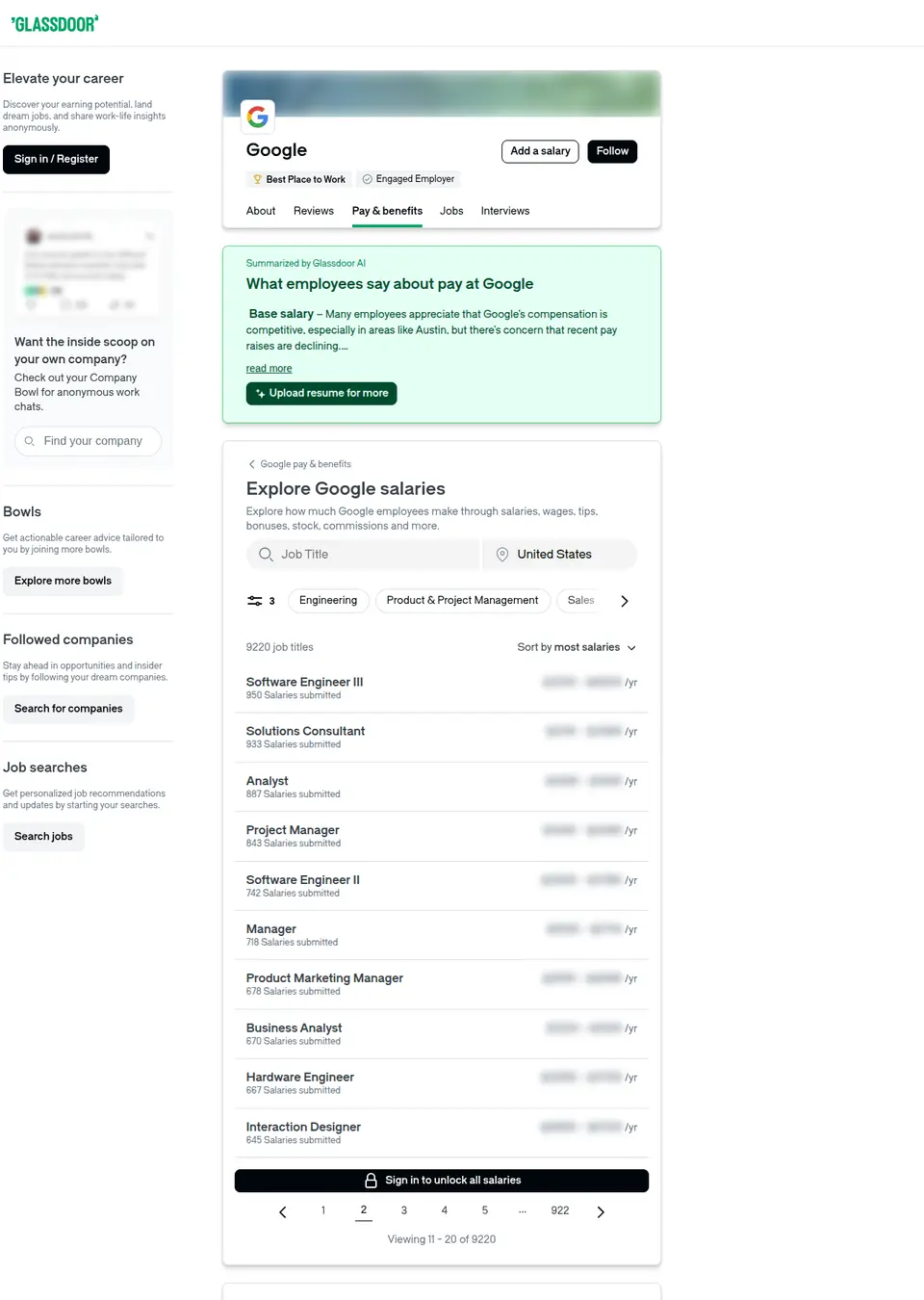Open Project Manager salary row
The width and height of the screenshot is (924, 1300).
(442, 837)
